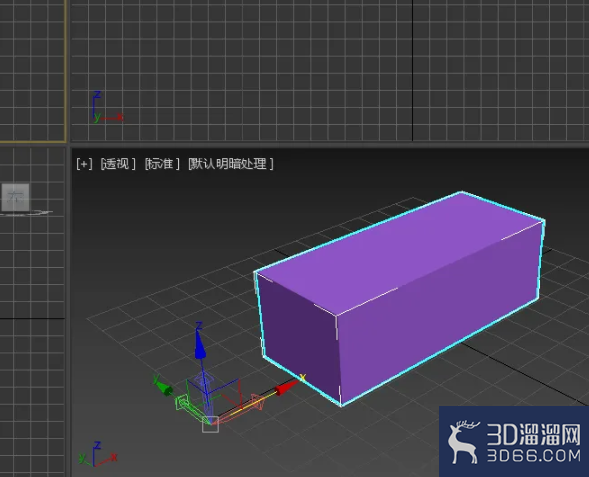Open the 透视 point-of-view viewport menu
Image resolution: width=589 pixels, height=477 pixels.
118,164
